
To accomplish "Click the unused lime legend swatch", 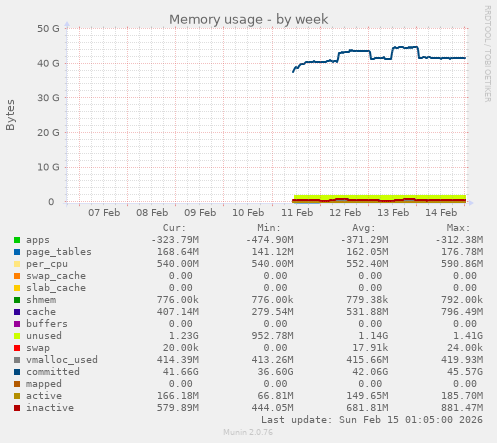I will pos(17,336).
